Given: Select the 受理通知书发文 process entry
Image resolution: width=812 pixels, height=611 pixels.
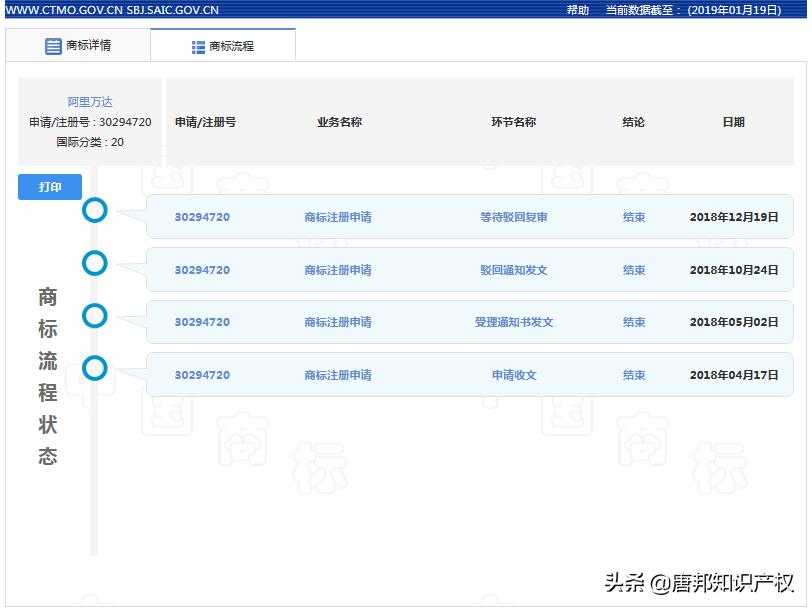Looking at the screenshot, I should click(x=513, y=322).
